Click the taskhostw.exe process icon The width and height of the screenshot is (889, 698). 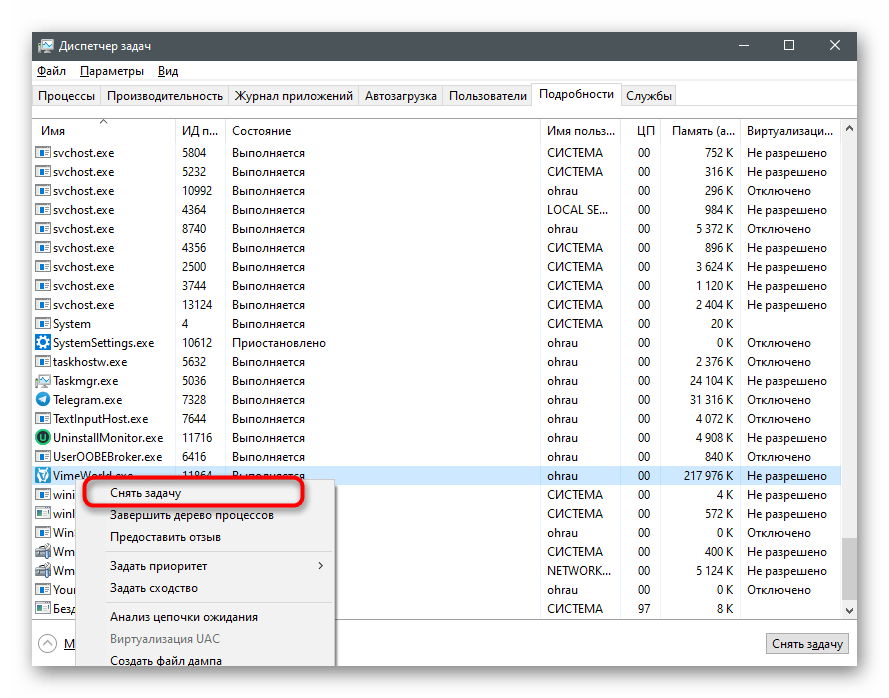[43, 361]
